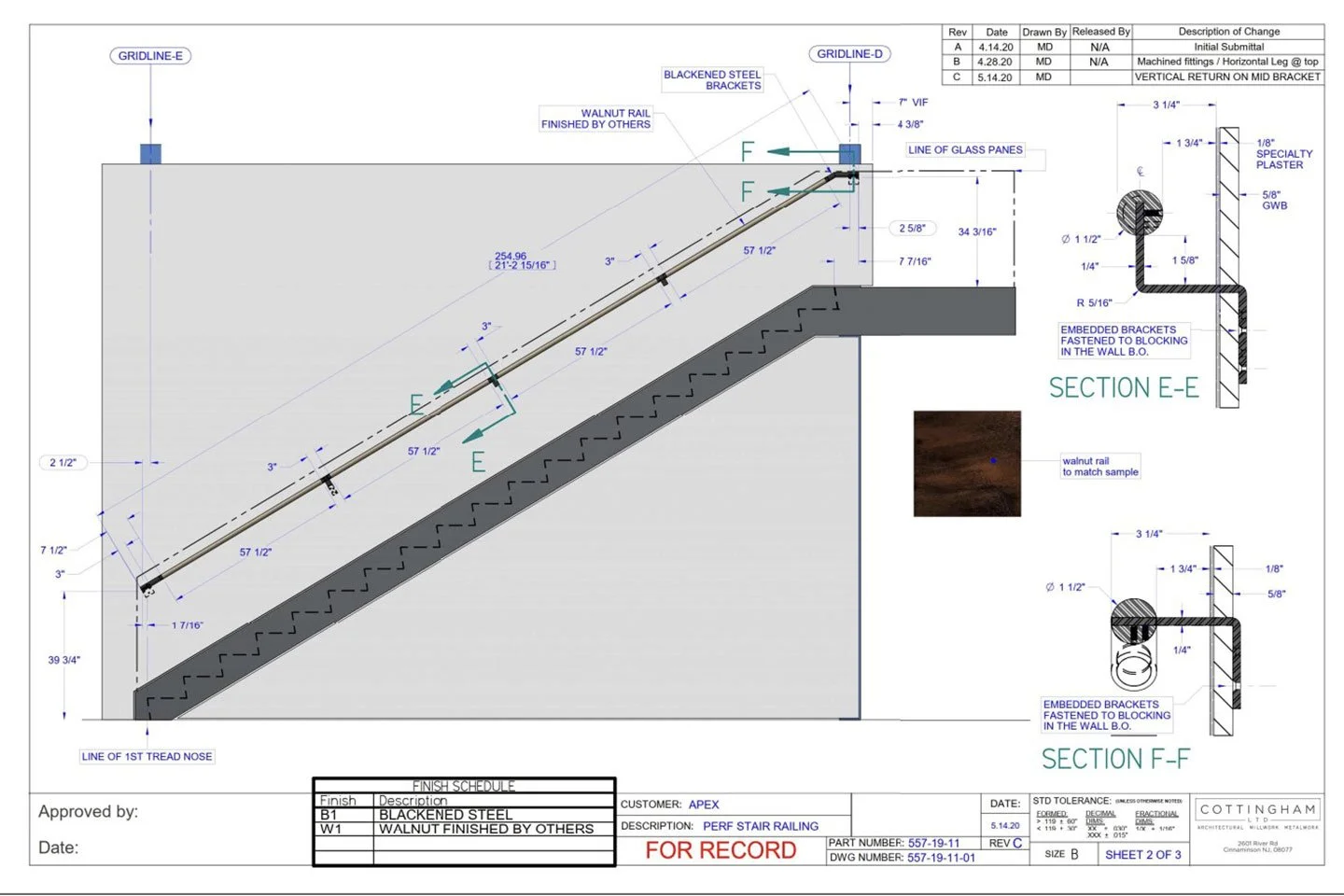Select the R 5/16" radius dimension

(1094, 302)
